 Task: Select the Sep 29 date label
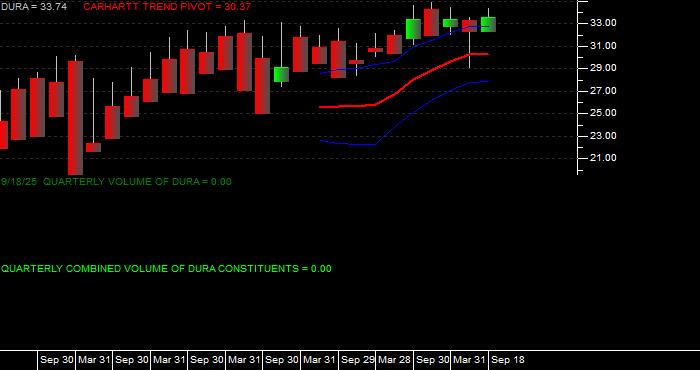(x=357, y=360)
